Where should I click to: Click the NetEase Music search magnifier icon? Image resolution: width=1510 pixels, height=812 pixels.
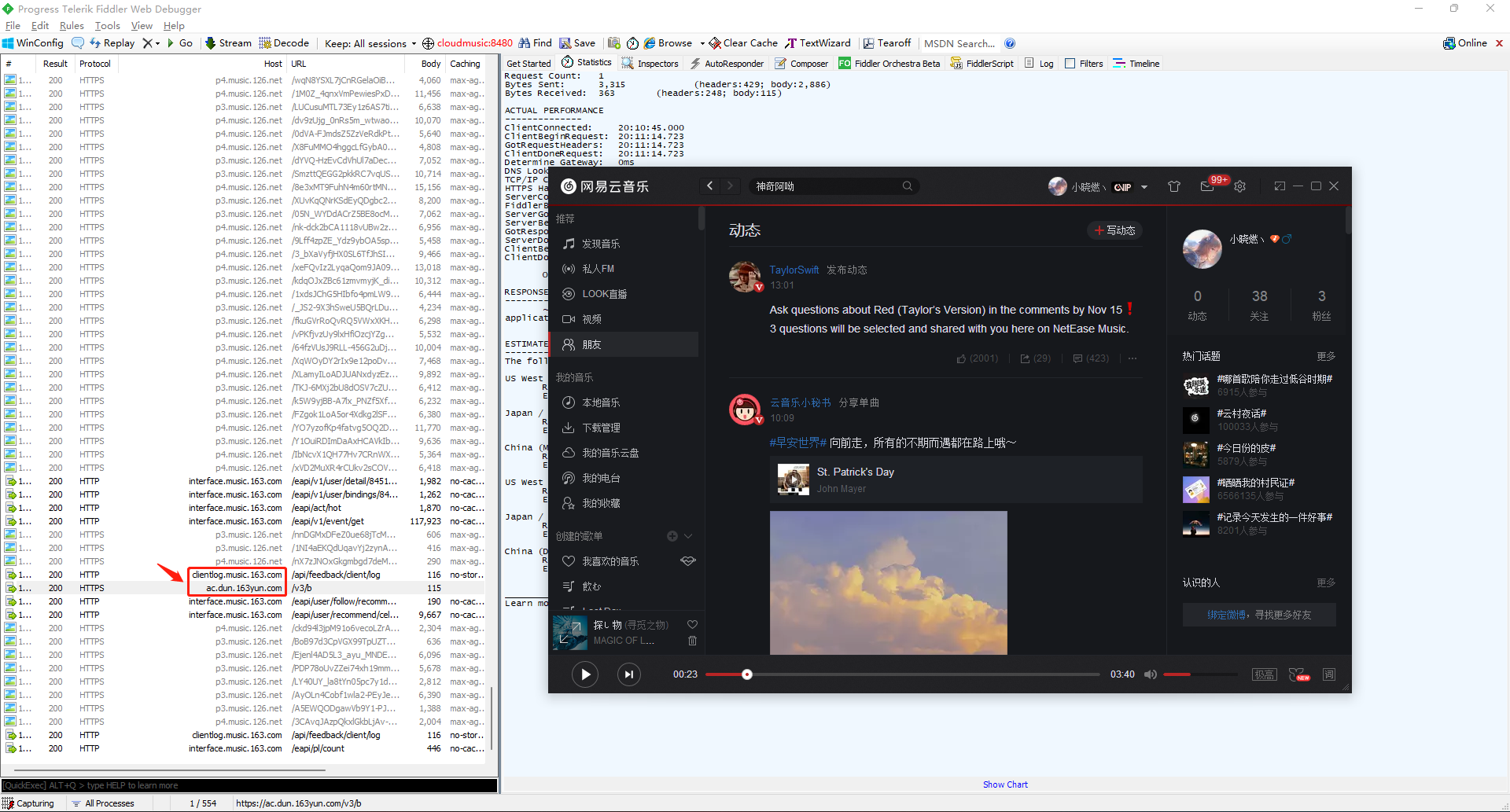[x=908, y=186]
